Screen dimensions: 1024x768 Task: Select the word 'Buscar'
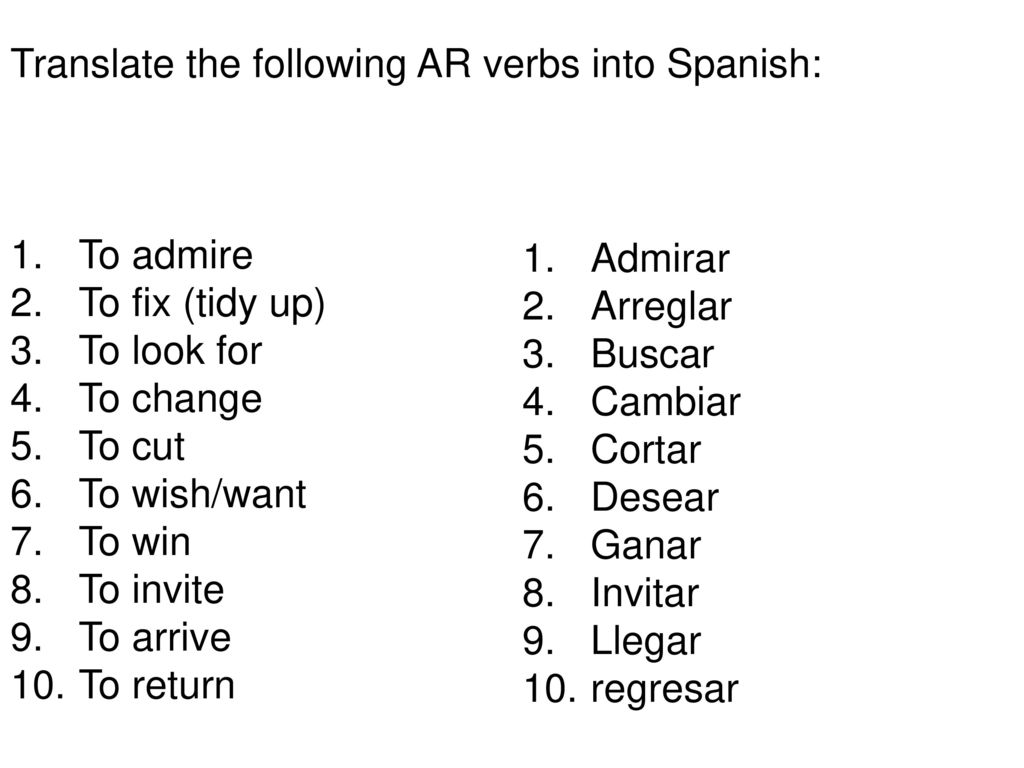click(652, 354)
